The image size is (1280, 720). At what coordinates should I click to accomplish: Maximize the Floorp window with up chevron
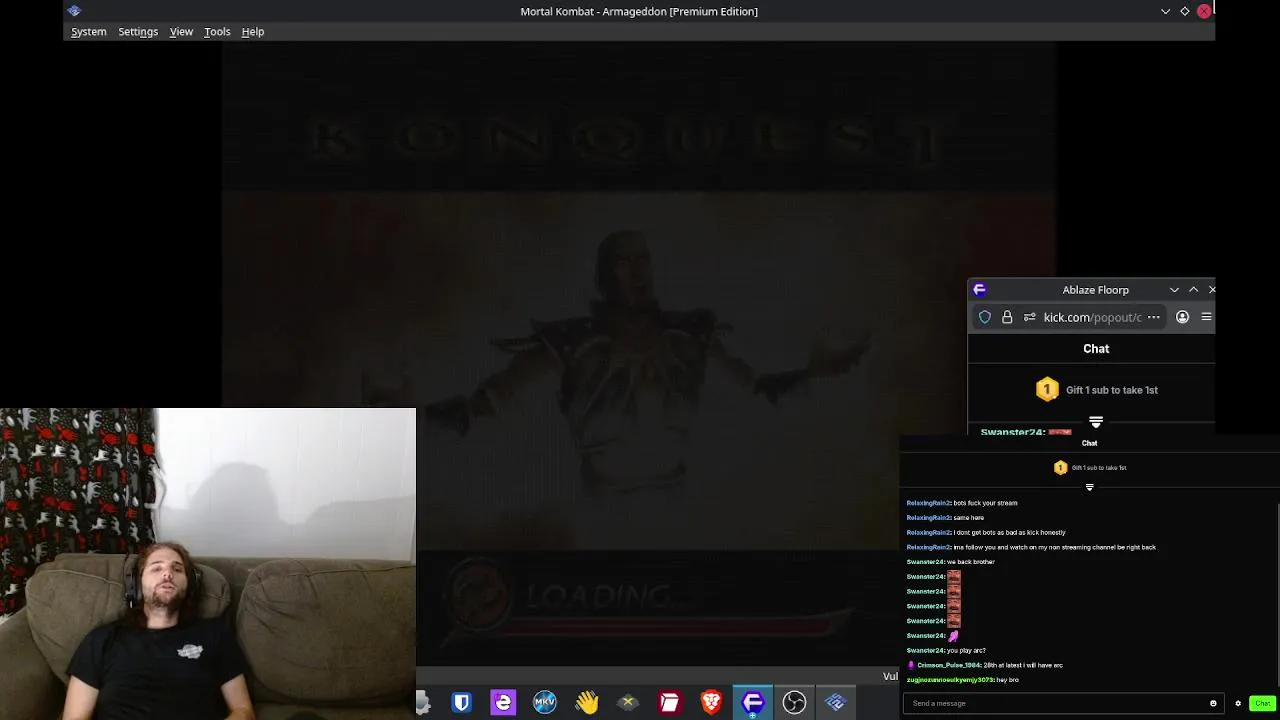tap(1193, 289)
